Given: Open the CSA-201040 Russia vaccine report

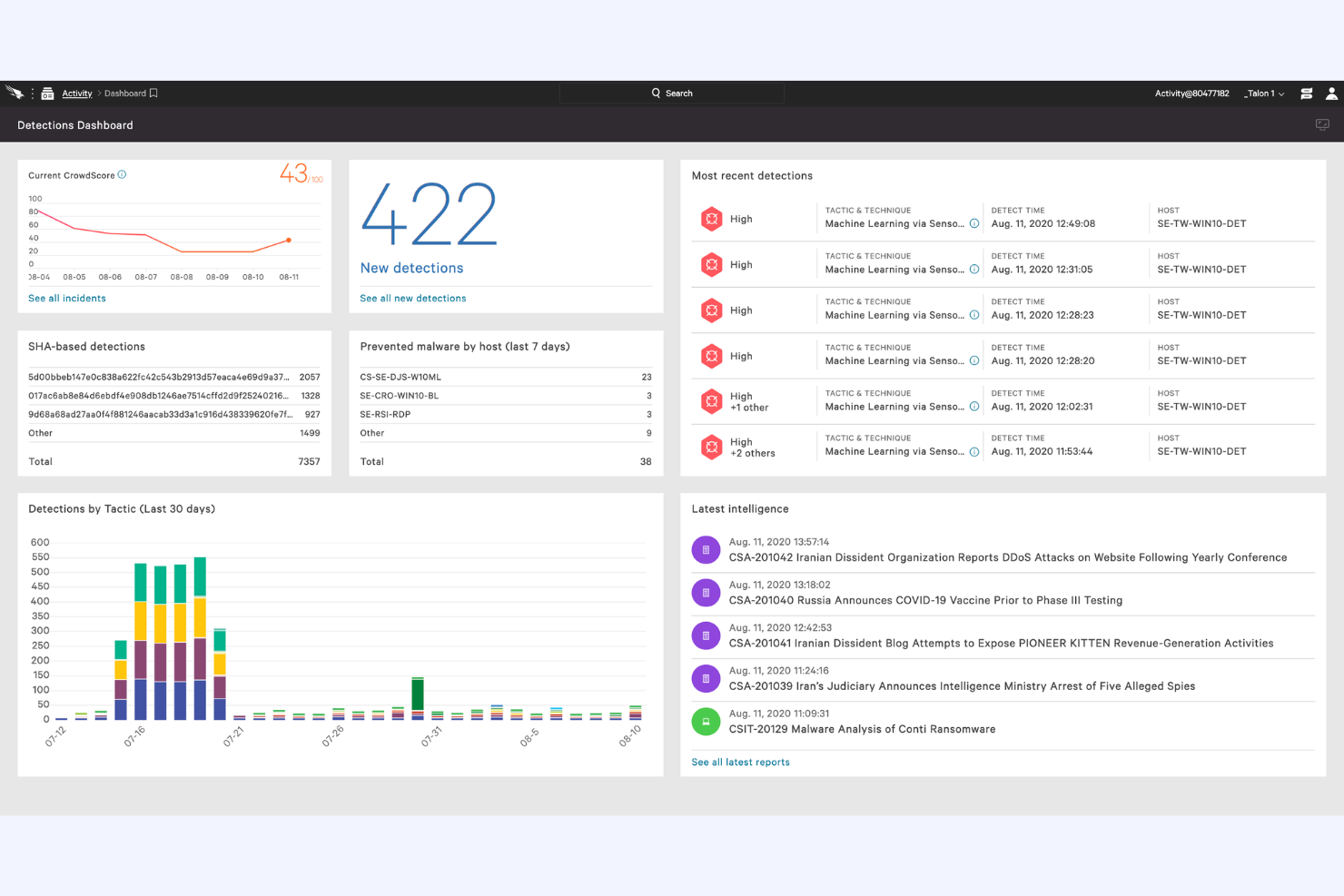Looking at the screenshot, I should pos(925,600).
